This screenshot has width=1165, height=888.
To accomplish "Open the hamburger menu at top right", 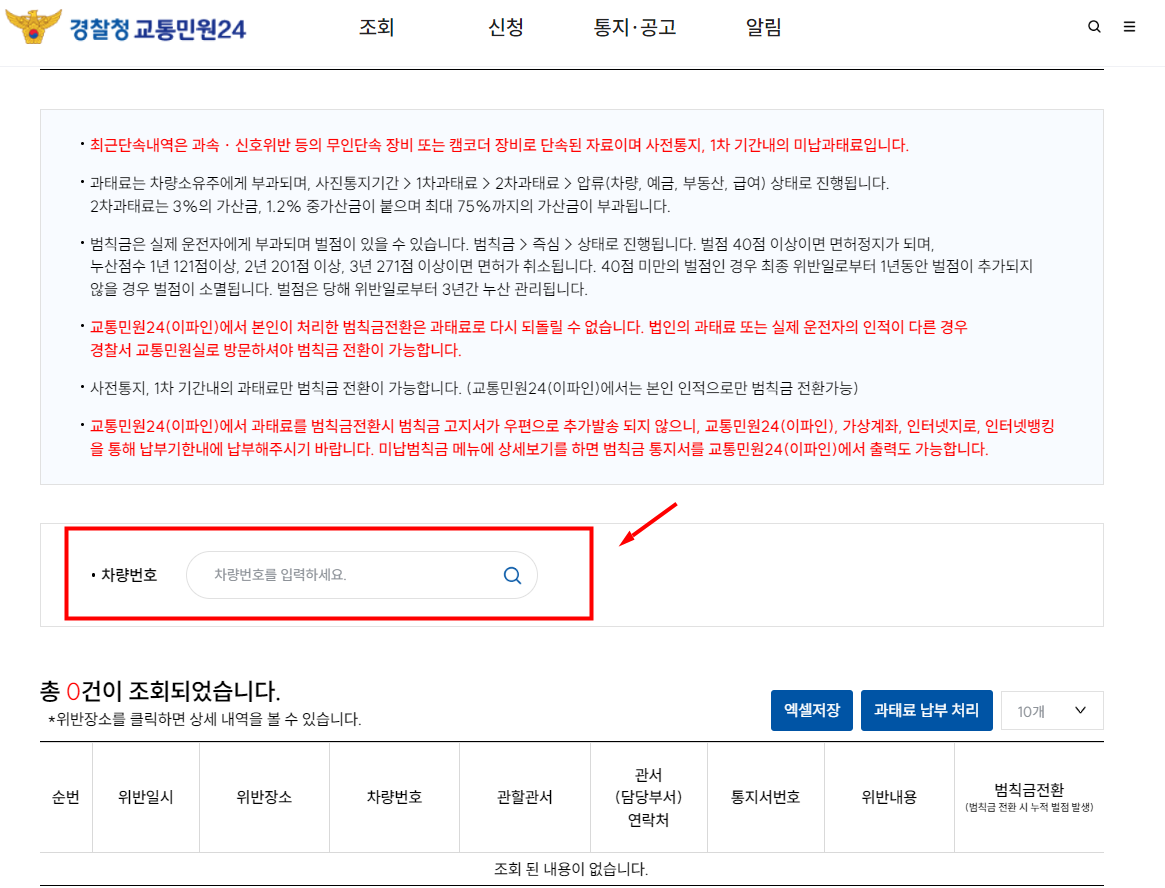I will pyautogui.click(x=1132, y=27).
